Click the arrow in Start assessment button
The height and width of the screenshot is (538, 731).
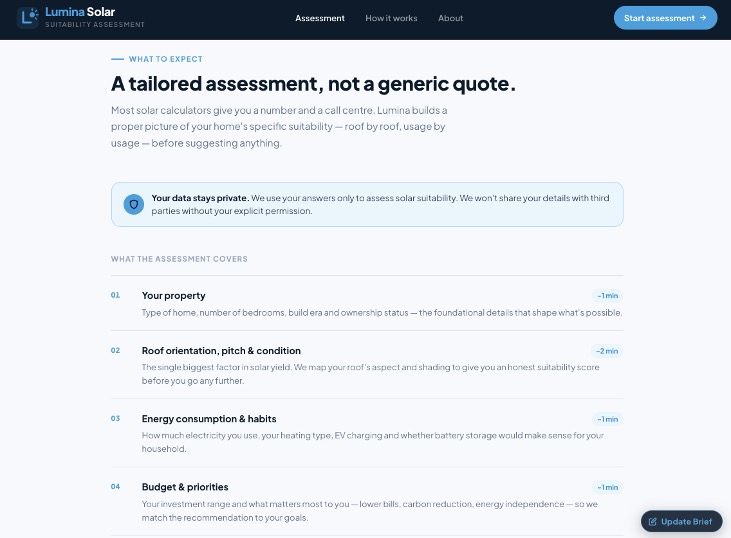coord(703,18)
